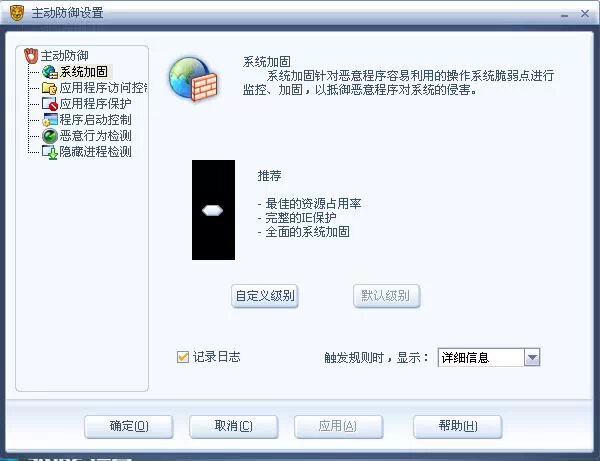The height and width of the screenshot is (461, 600).
Task: Click the 恶意行为检测 green icon
Action: (x=50, y=136)
